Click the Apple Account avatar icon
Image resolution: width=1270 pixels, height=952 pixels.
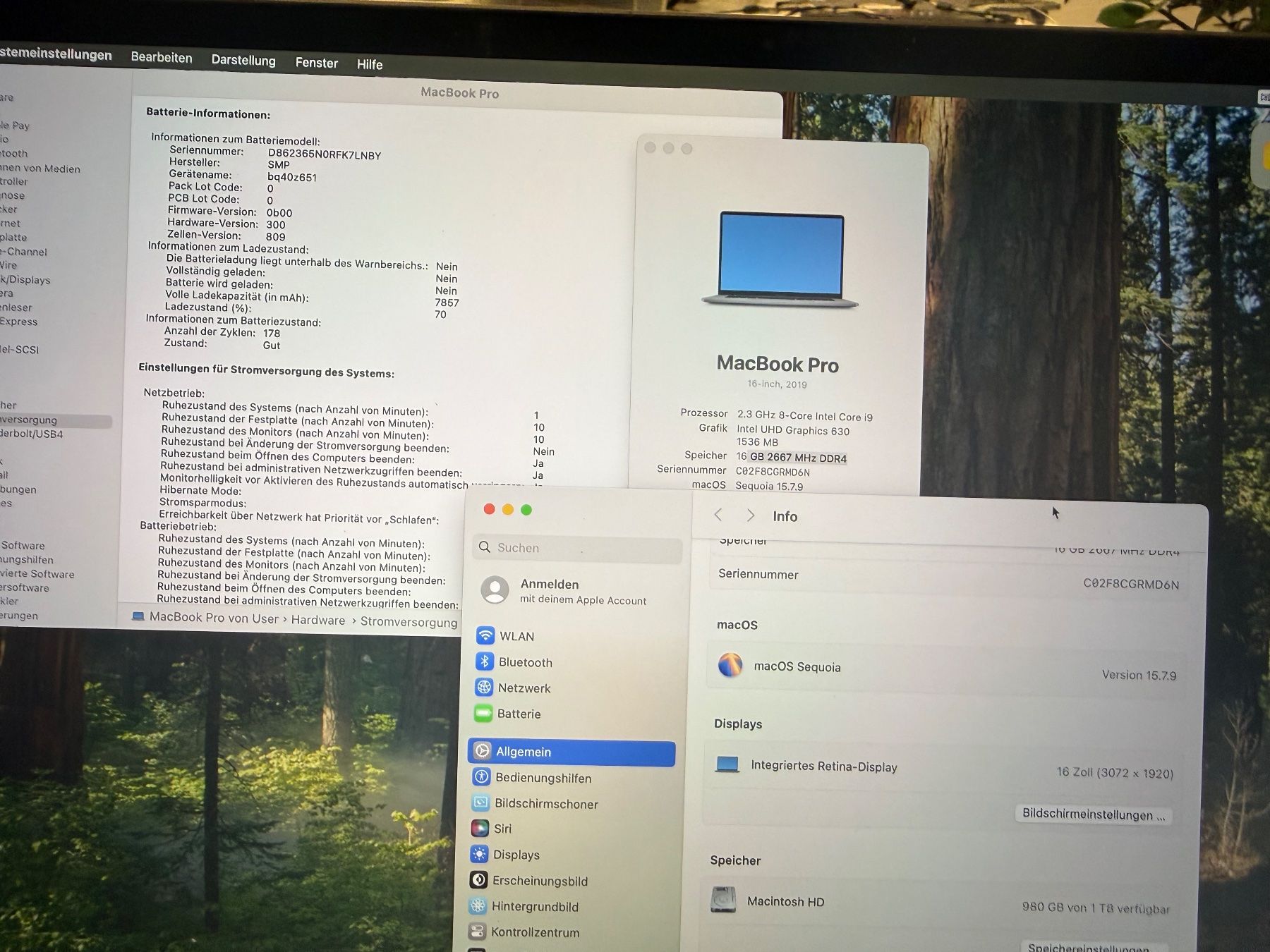495,590
